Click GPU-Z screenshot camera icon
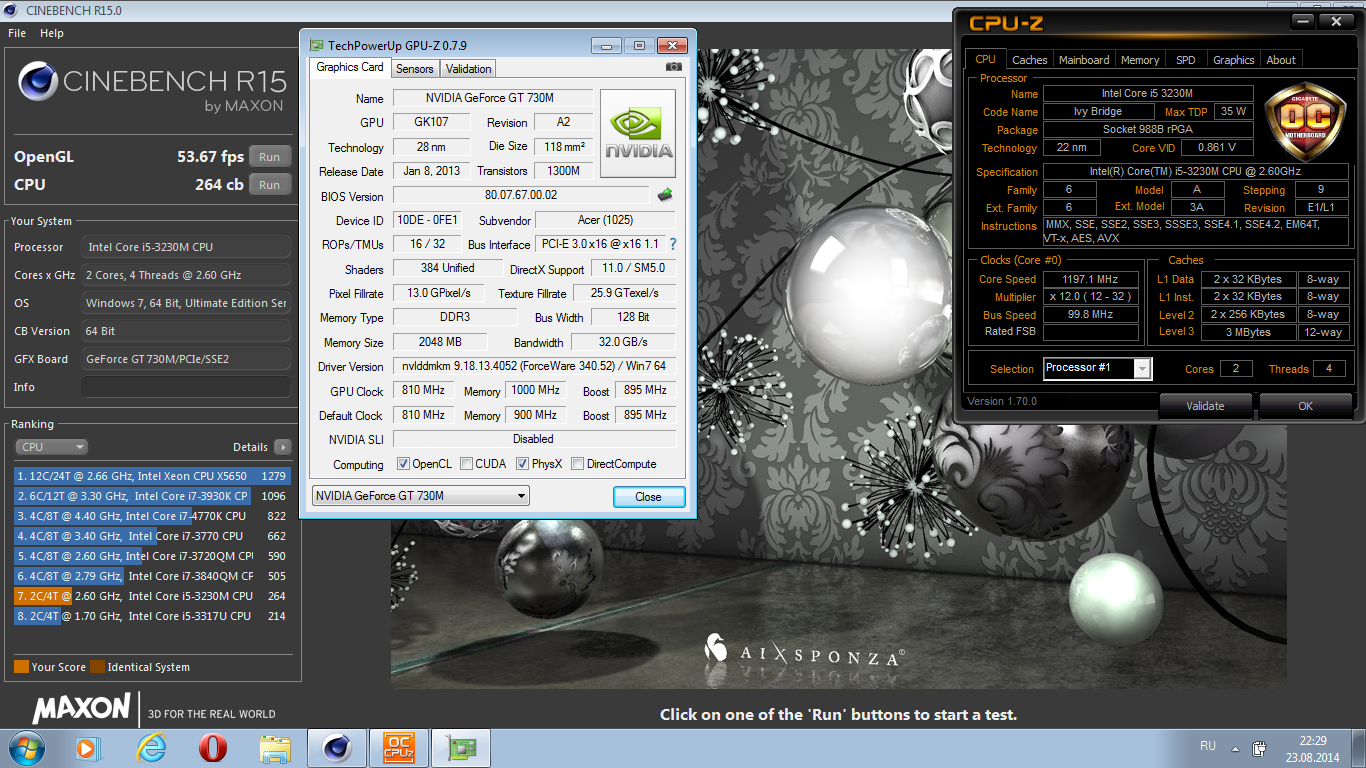This screenshot has width=1366, height=768. (674, 67)
